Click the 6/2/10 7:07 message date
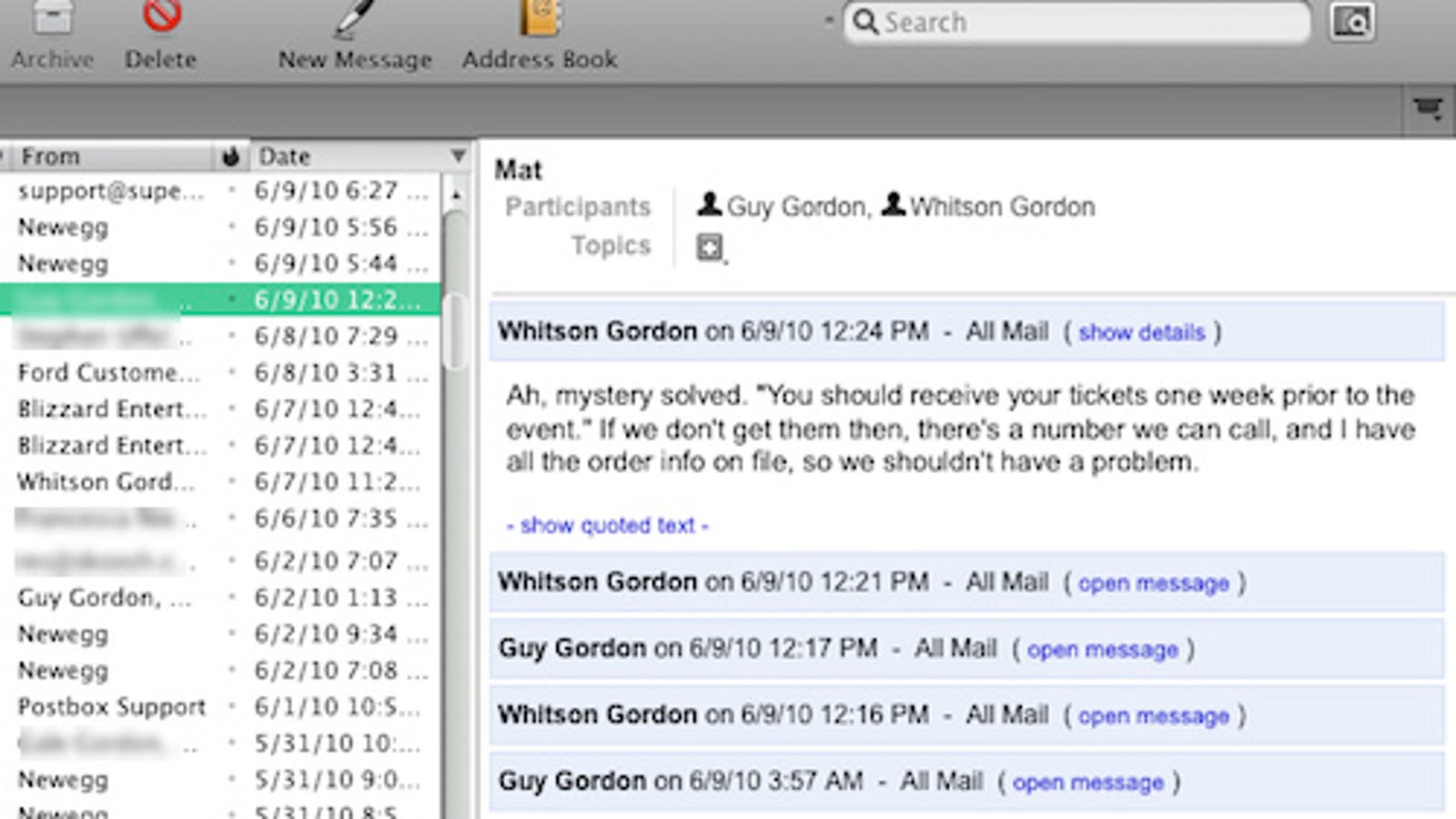This screenshot has height=819, width=1456. [340, 561]
